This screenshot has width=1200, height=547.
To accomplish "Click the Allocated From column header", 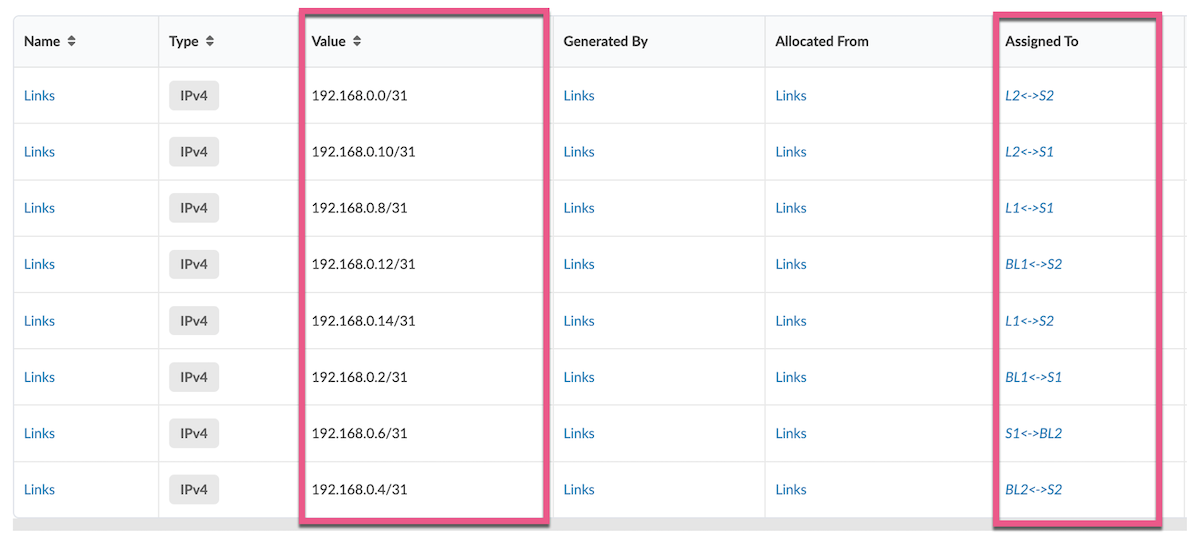I will (821, 42).
